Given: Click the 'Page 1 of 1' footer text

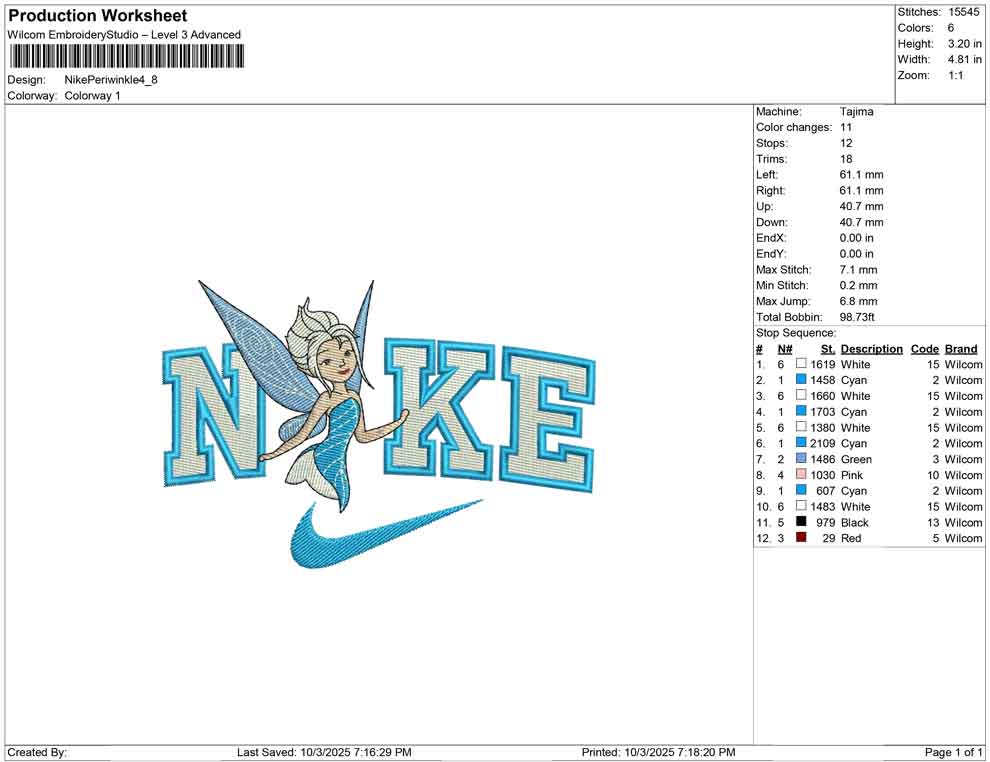Looking at the screenshot, I should [x=953, y=752].
